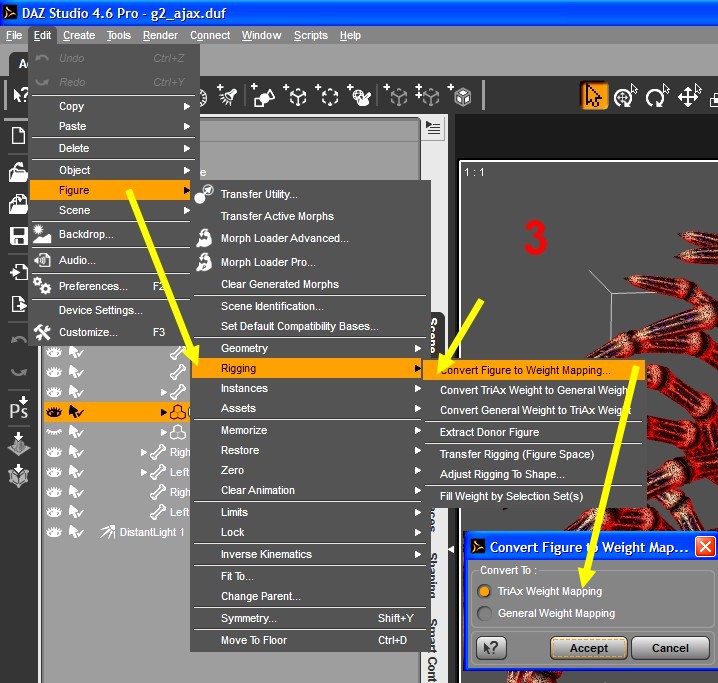Screen dimensions: 718x683
Task: Expand the hidden figure node arrow
Action: click(163, 432)
